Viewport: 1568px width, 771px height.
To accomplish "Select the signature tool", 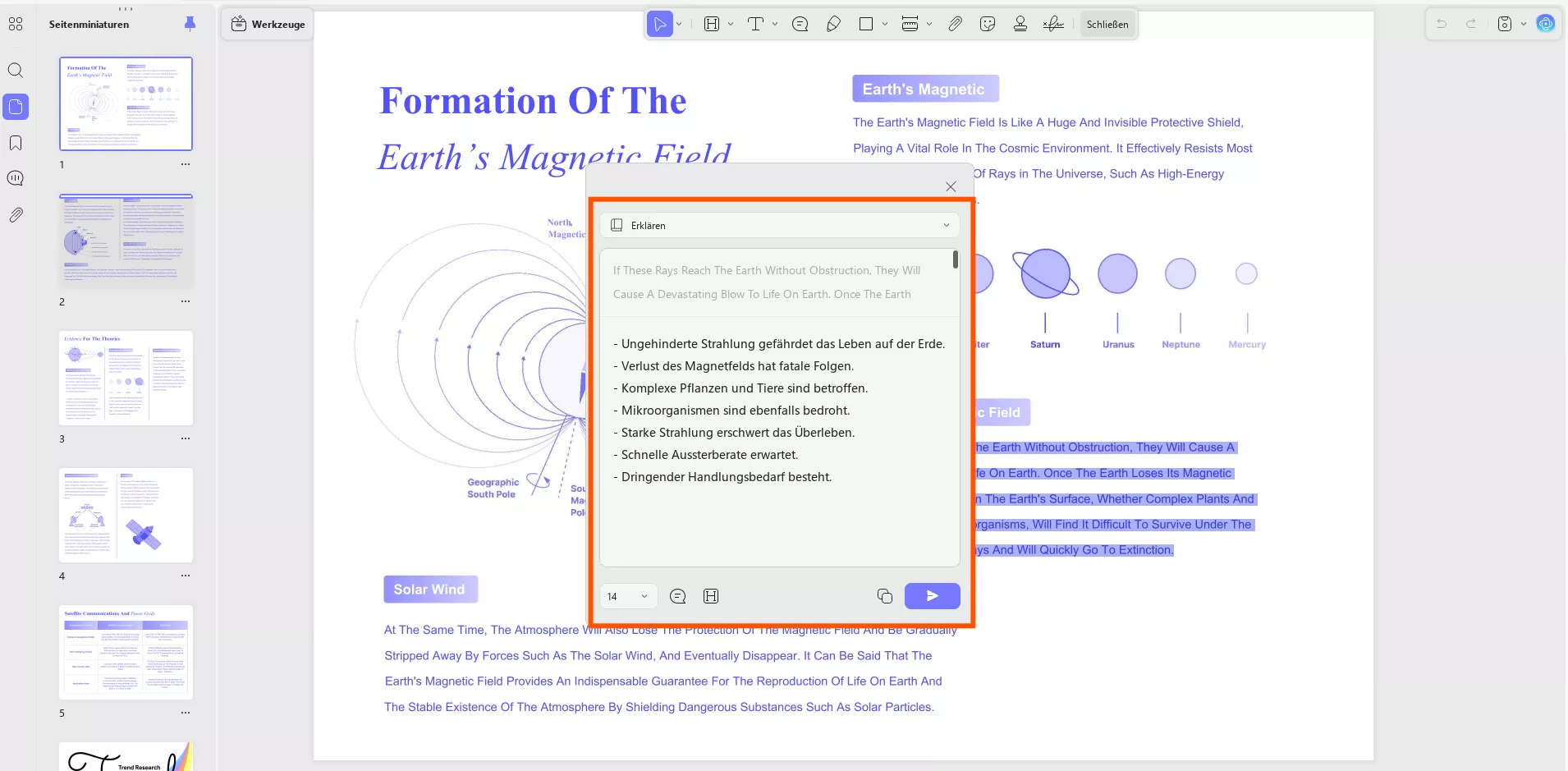I will pyautogui.click(x=1053, y=25).
